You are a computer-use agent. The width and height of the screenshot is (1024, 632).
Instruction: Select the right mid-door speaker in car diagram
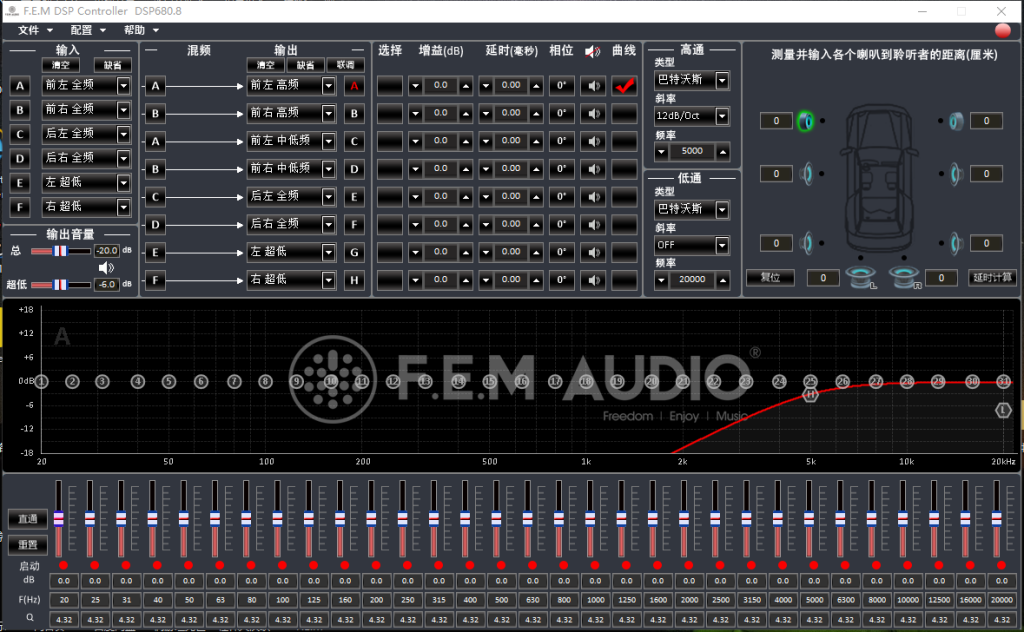[x=955, y=174]
